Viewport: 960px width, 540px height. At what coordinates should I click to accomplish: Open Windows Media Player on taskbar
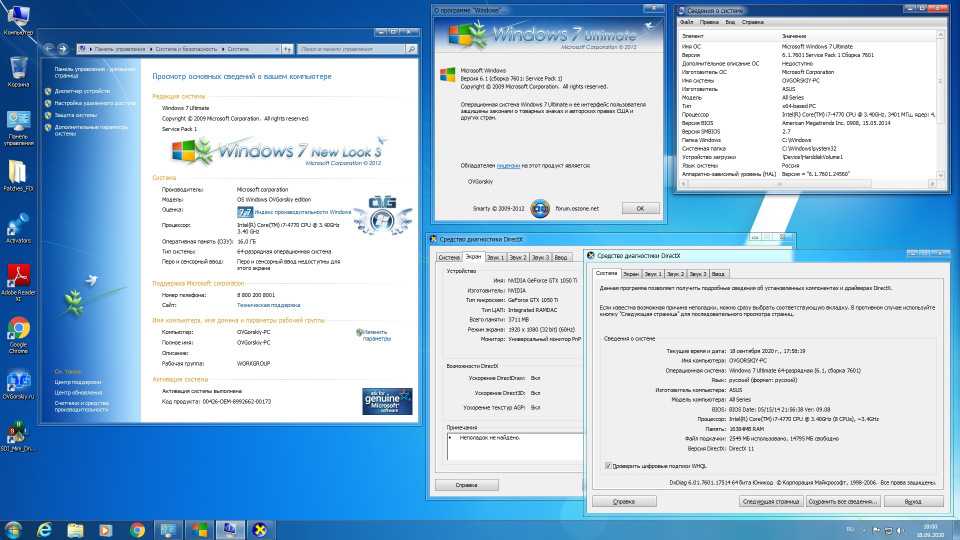point(106,530)
